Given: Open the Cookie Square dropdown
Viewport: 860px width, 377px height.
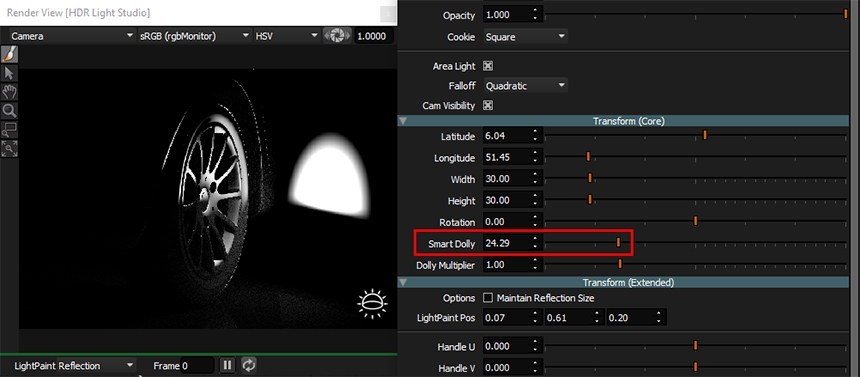Looking at the screenshot, I should coord(525,37).
